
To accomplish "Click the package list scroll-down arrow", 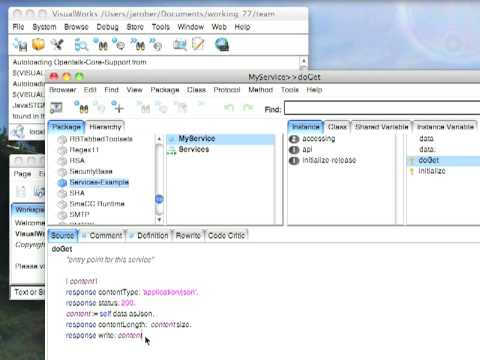I will click(x=159, y=220).
